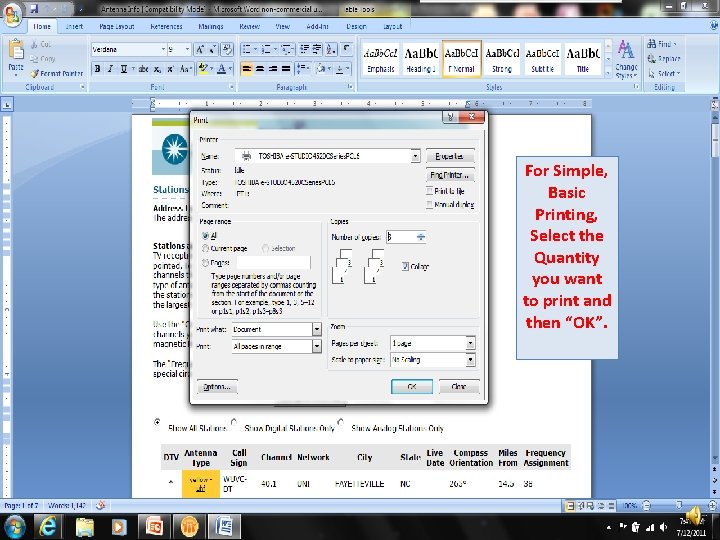Open the font size dropdown
720x540 pixels.
tap(187, 49)
